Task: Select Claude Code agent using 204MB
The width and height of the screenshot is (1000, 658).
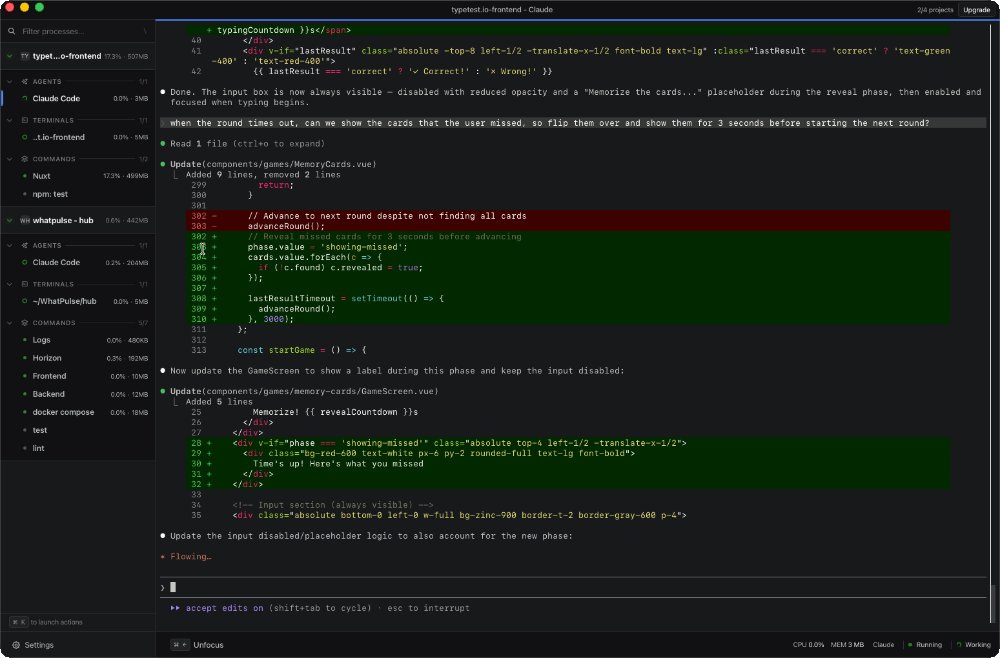Action: [78, 263]
